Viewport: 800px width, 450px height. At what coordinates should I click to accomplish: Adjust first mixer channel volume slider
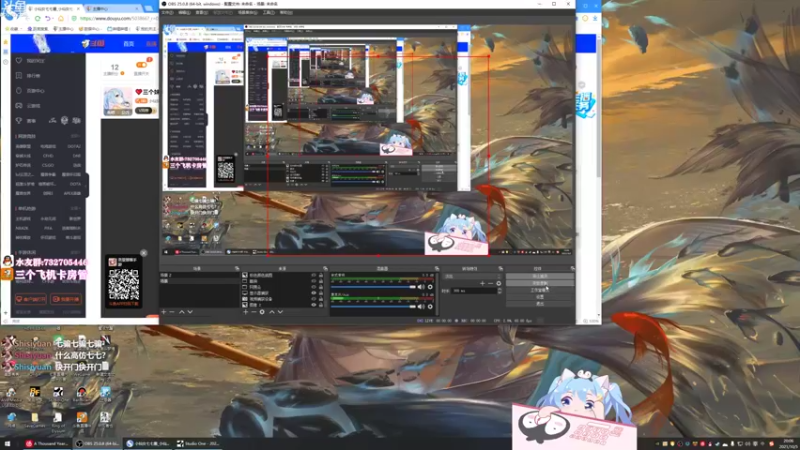point(373,287)
